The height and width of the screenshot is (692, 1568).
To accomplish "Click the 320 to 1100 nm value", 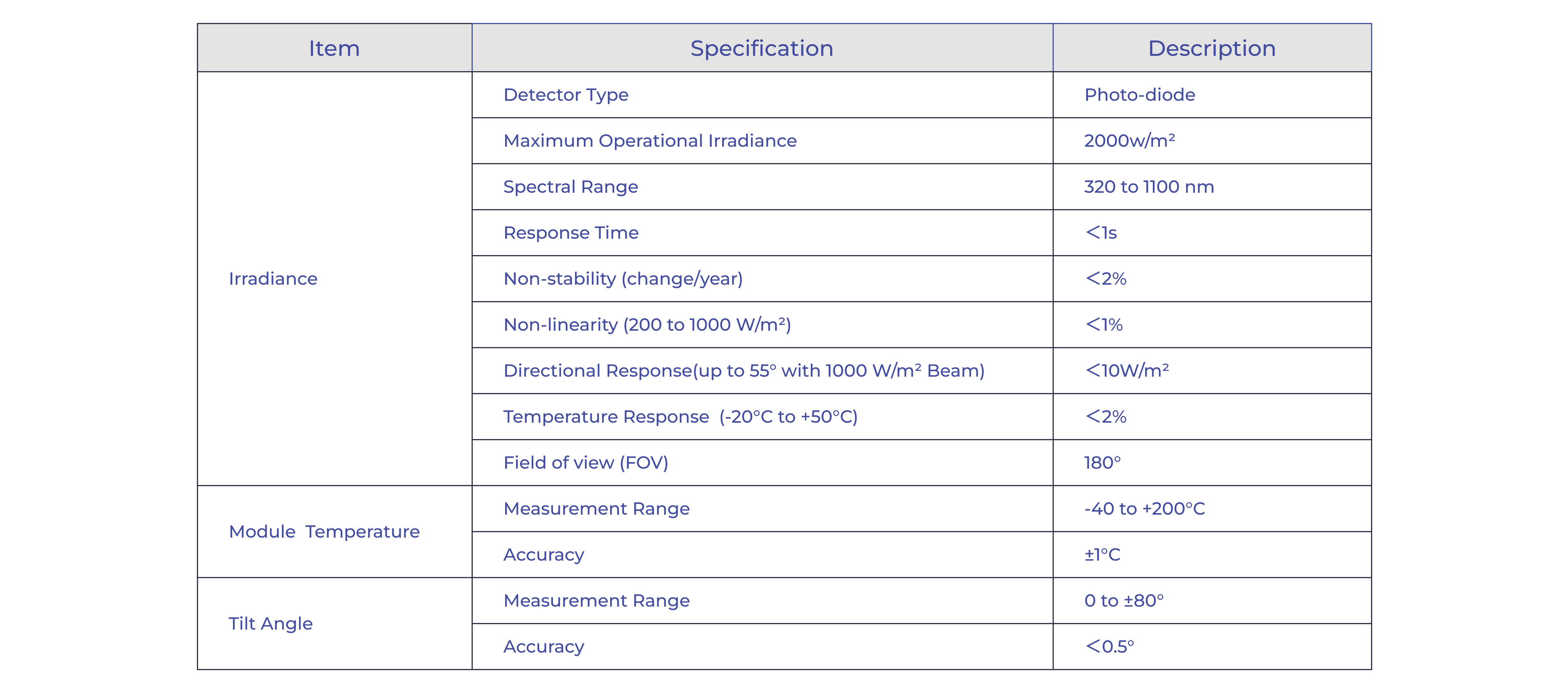I will pyautogui.click(x=1149, y=187).
